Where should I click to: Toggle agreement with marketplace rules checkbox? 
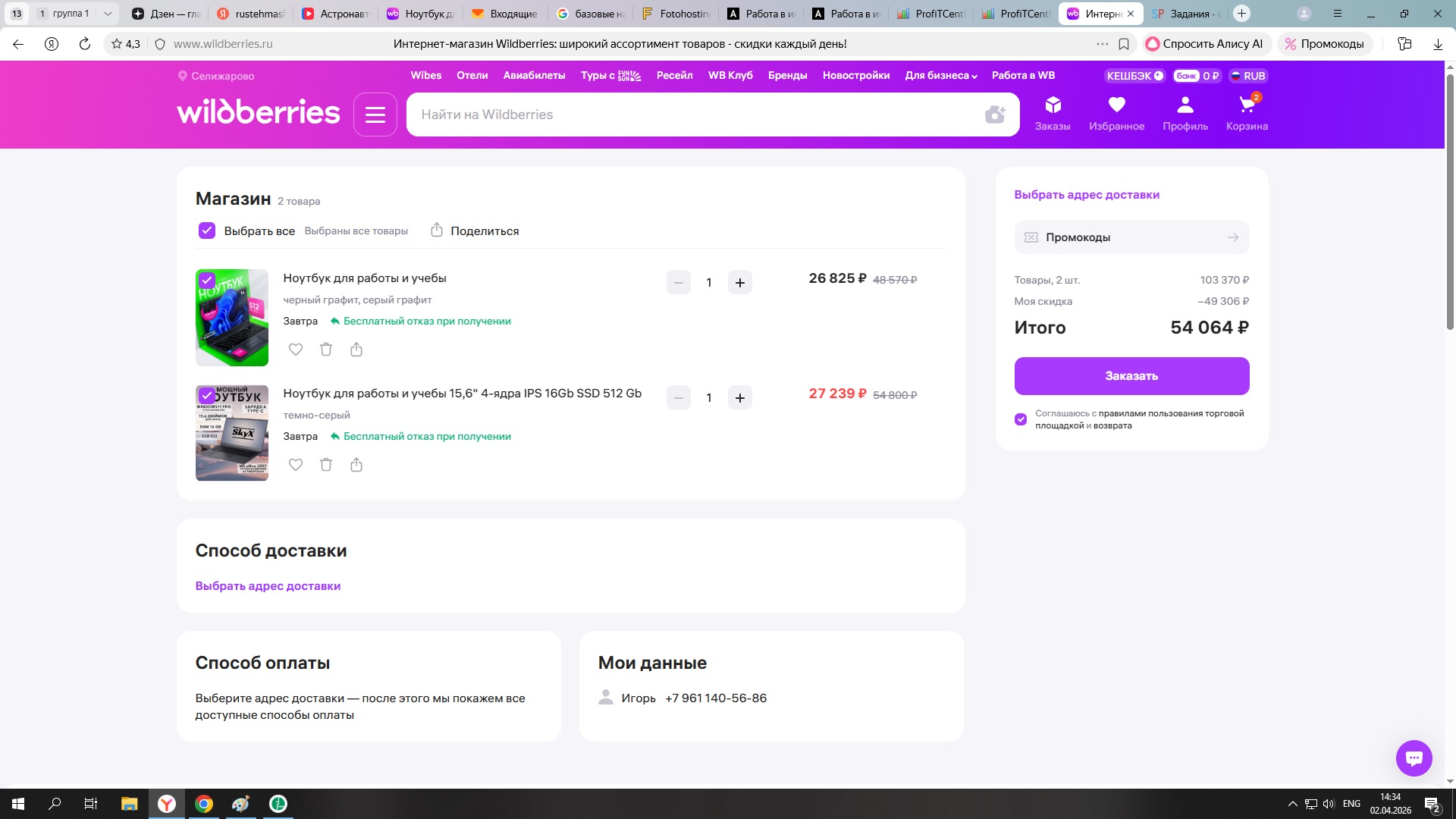(x=1021, y=419)
